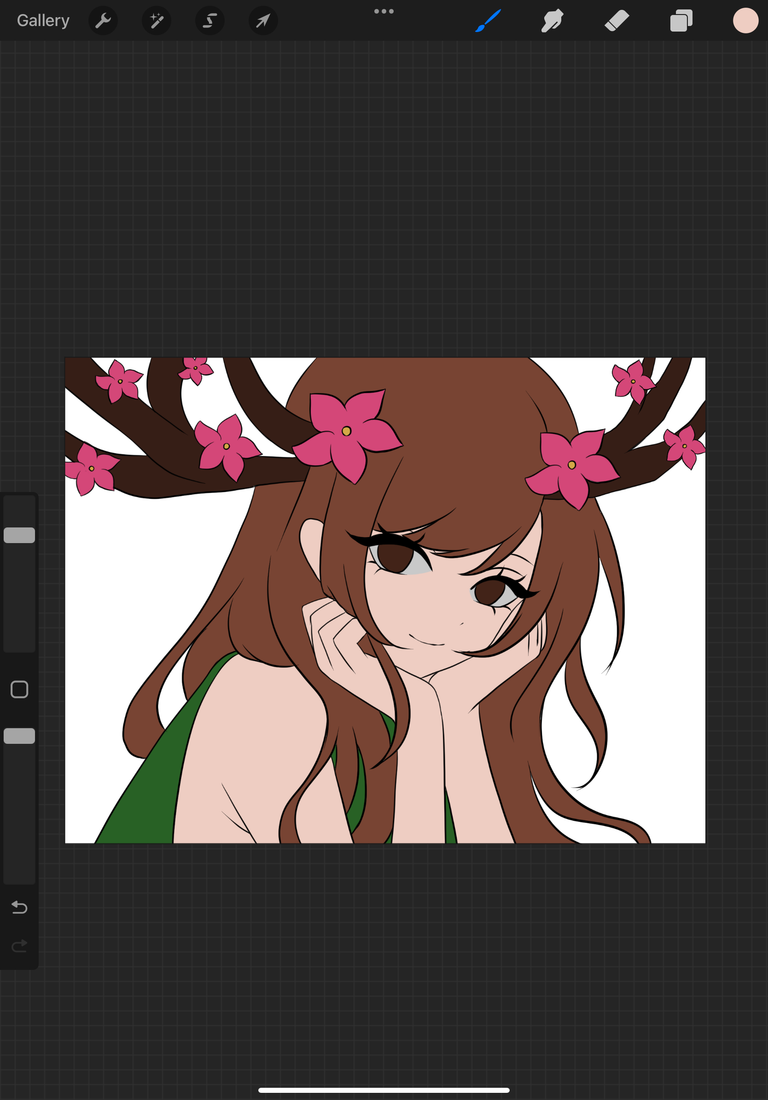
Task: Open the active color swatch
Action: coord(746,21)
